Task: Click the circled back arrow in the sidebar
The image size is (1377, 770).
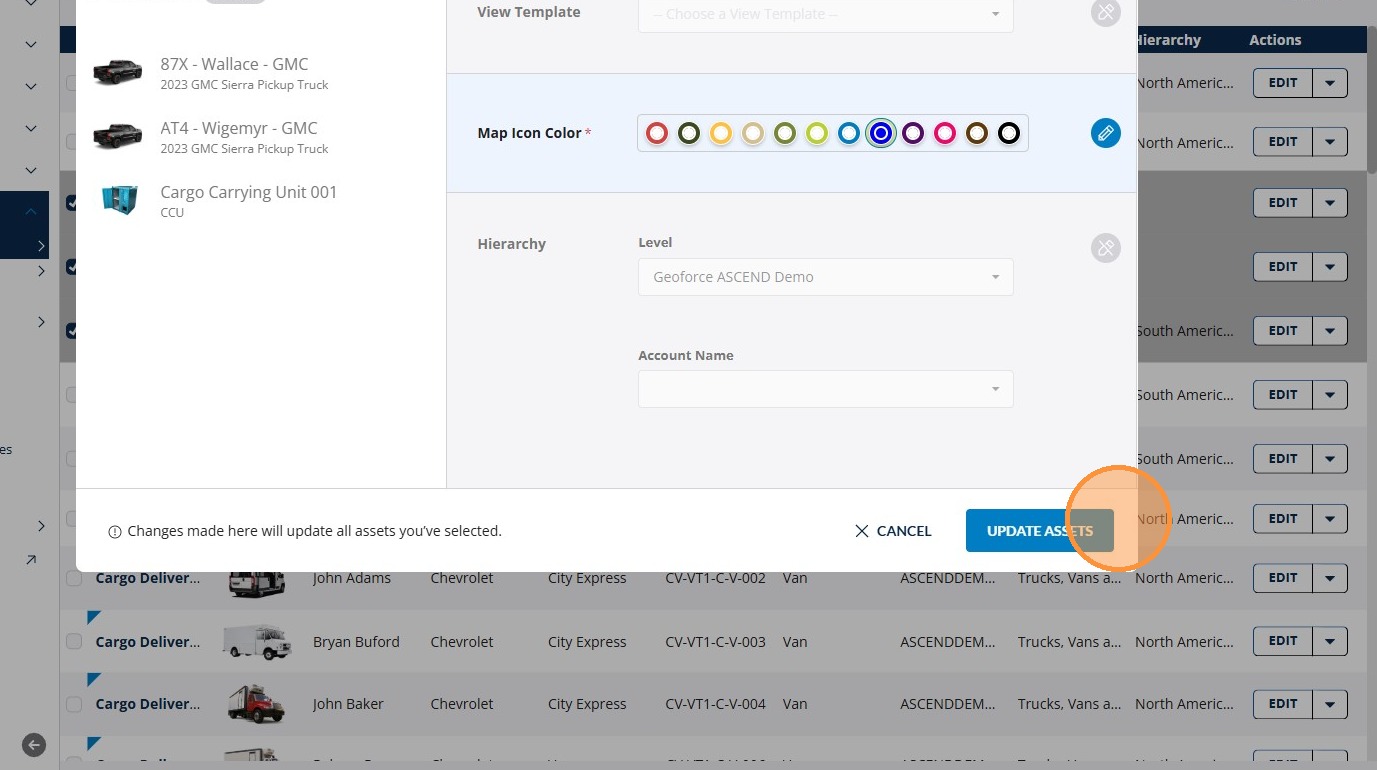Action: pyautogui.click(x=34, y=745)
